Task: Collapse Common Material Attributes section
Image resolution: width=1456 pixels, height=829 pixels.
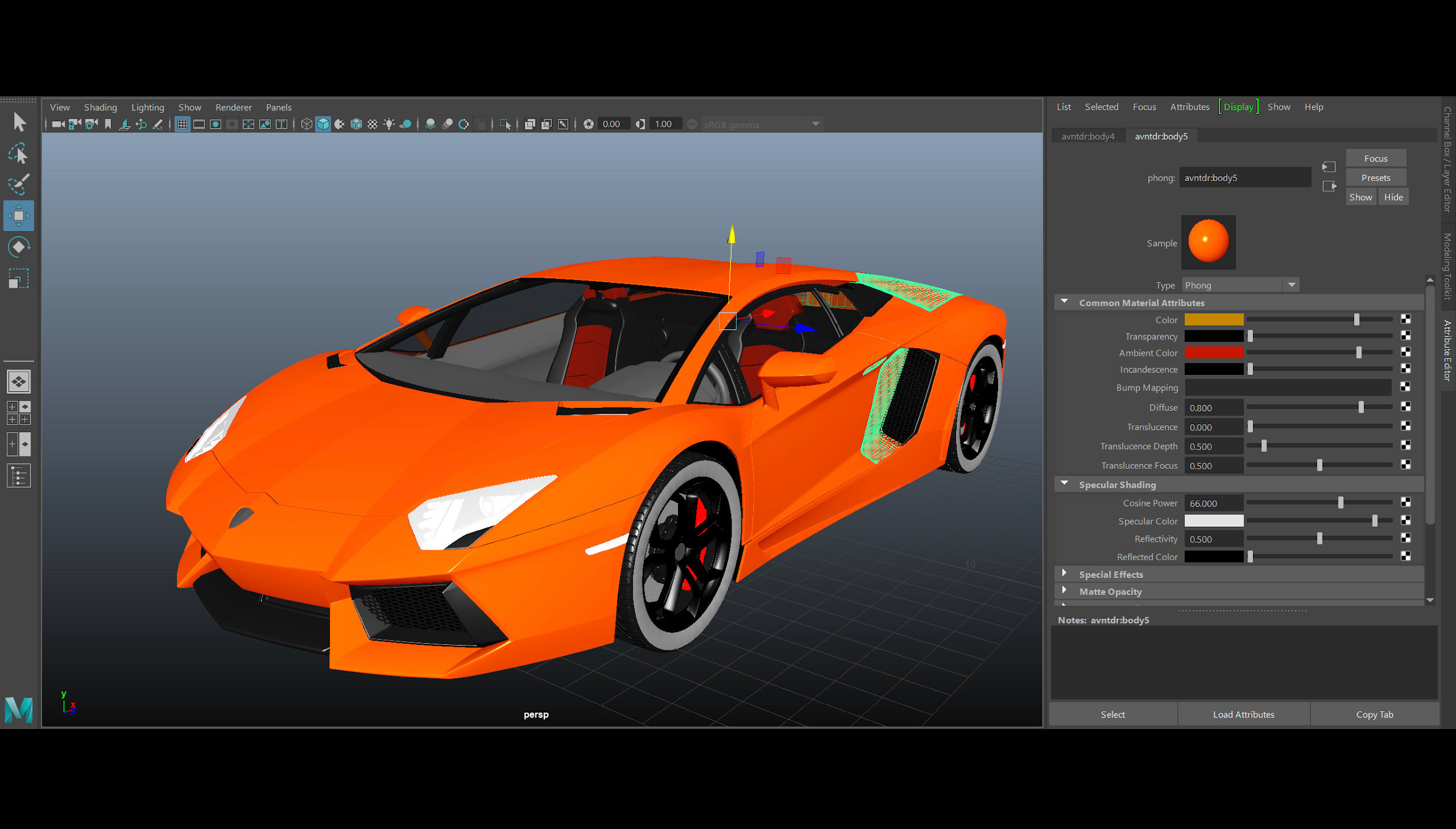Action: [1065, 302]
